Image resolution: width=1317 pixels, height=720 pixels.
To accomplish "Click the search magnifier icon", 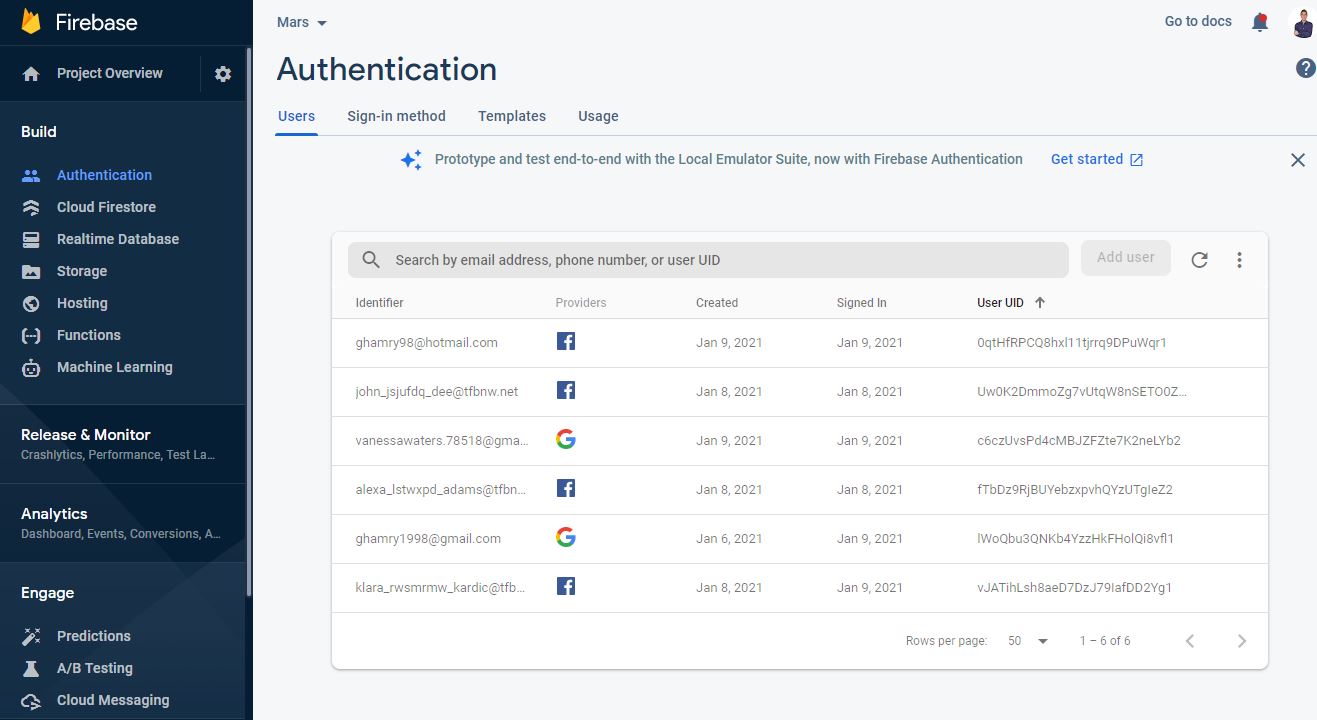I will click(x=371, y=260).
